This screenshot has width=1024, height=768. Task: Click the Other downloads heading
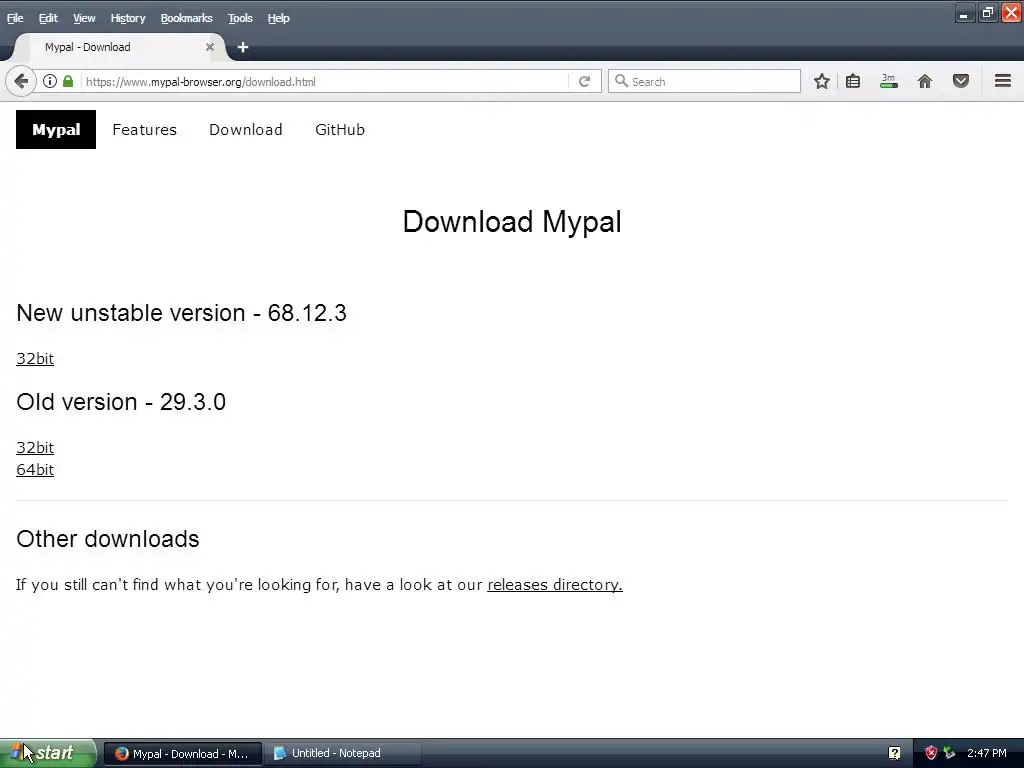(x=108, y=539)
